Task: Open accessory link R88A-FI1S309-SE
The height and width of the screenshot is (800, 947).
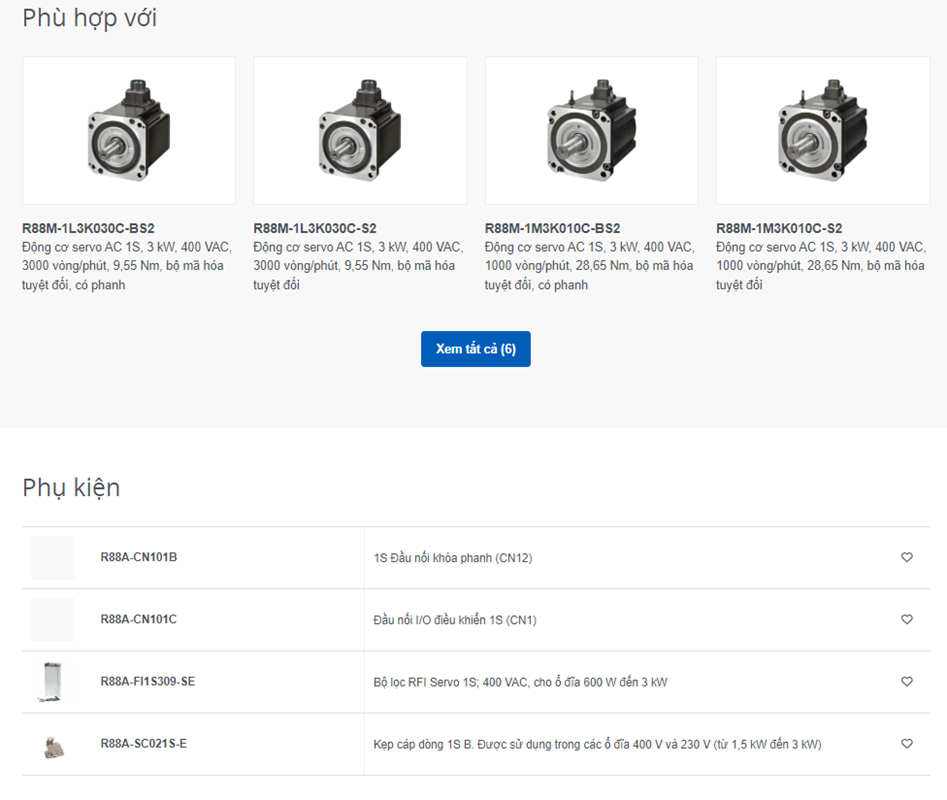Action: point(147,682)
